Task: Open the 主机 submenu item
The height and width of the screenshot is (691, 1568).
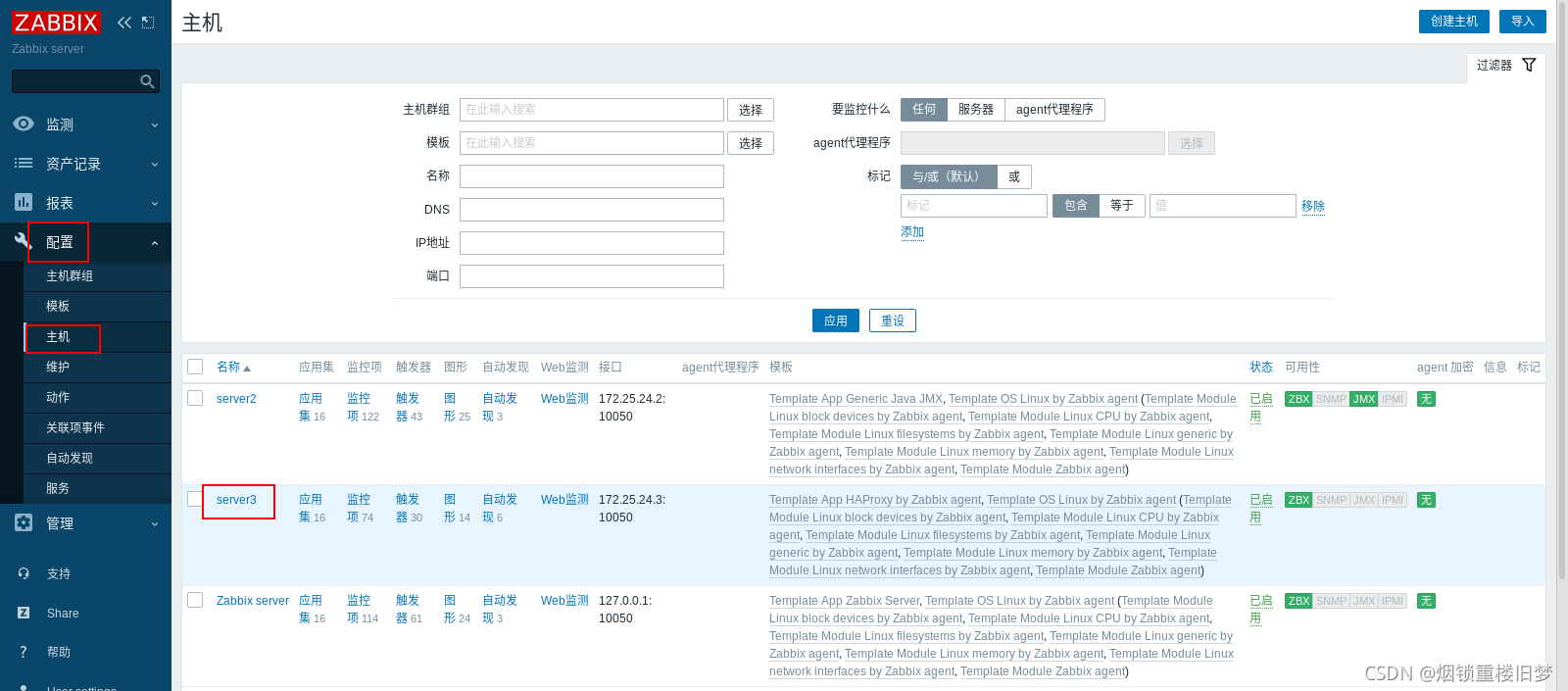Action: [x=97, y=337]
